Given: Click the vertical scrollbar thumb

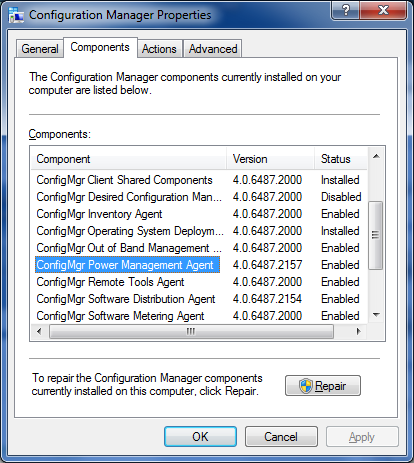Looking at the screenshot, I should pyautogui.click(x=376, y=235).
